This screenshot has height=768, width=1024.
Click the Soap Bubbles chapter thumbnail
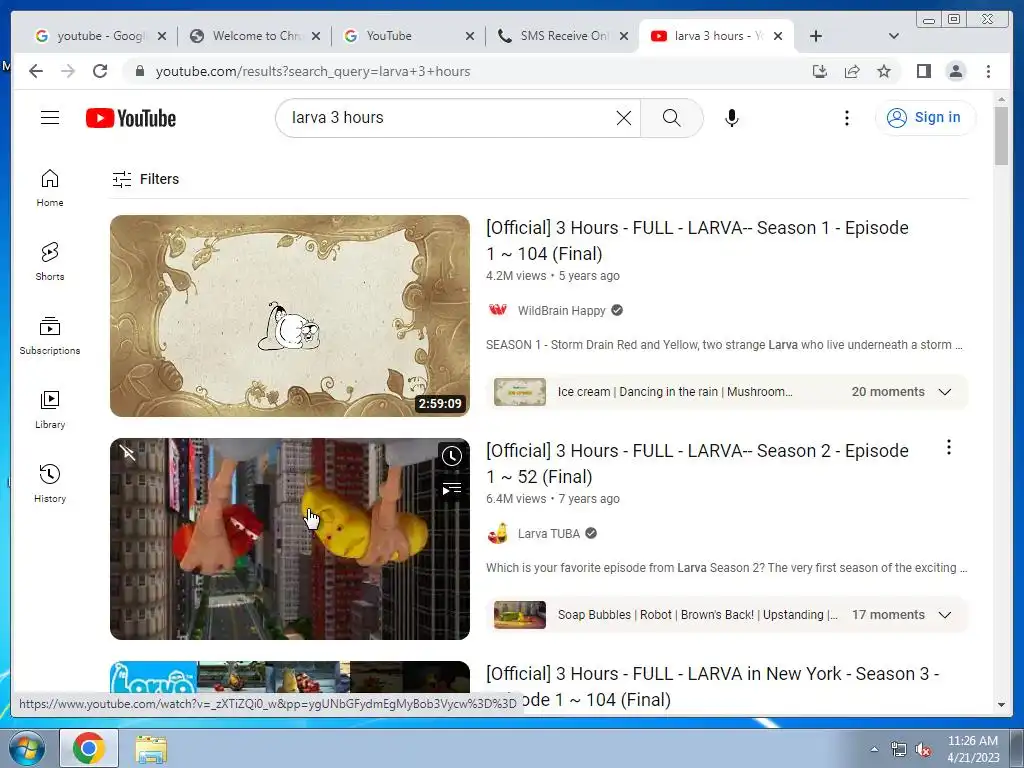click(x=519, y=615)
